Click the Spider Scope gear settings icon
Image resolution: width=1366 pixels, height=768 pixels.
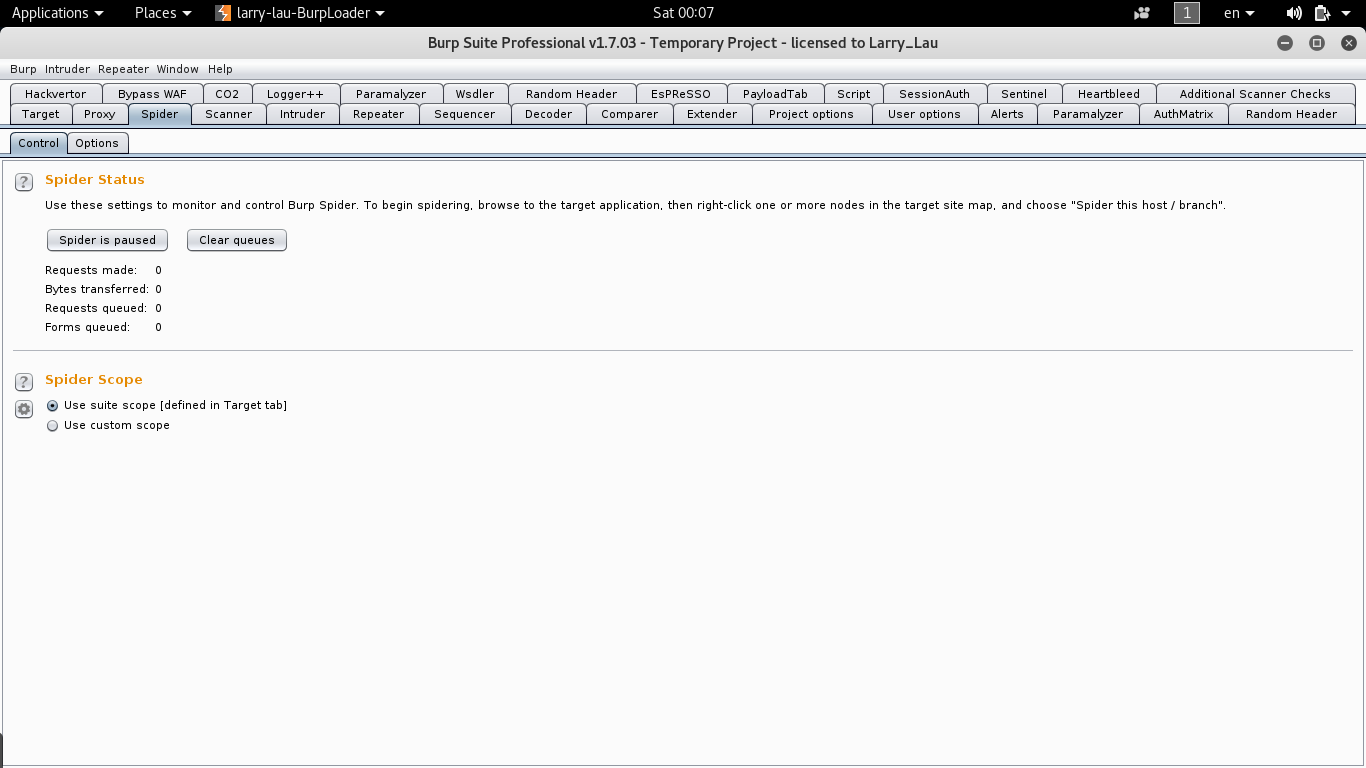tap(24, 409)
